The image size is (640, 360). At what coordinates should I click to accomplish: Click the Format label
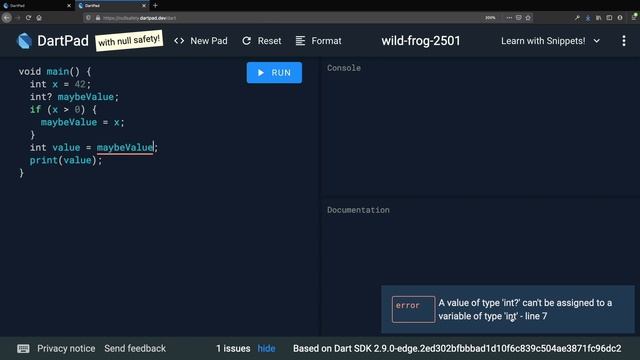(326, 41)
